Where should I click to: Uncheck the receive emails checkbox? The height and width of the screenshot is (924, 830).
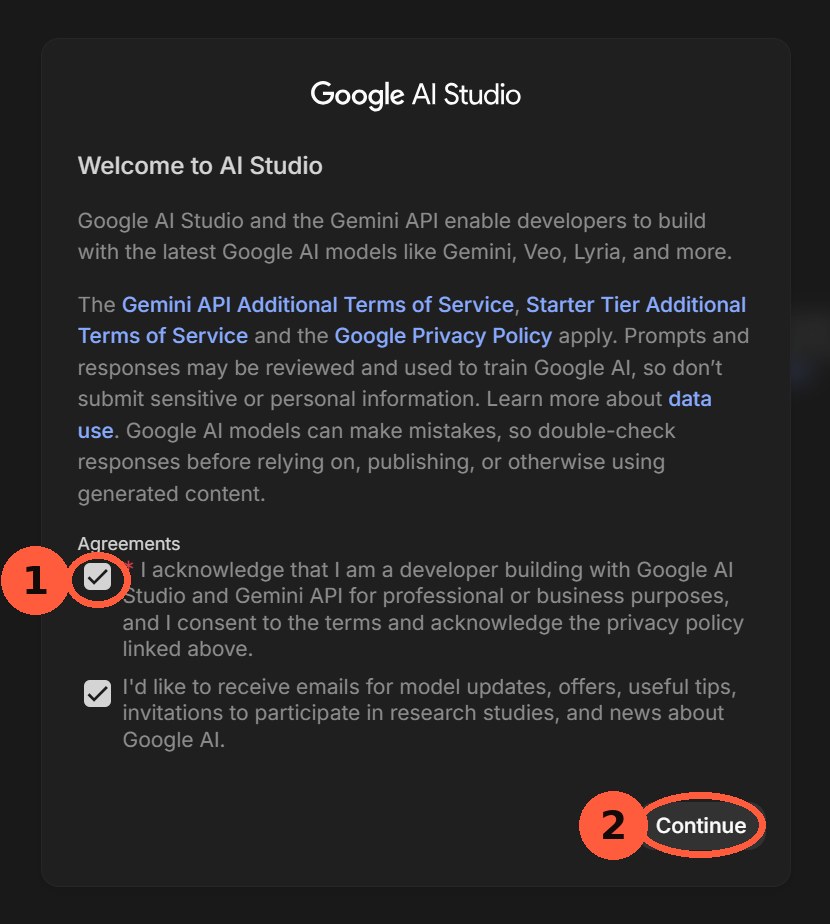(x=97, y=694)
